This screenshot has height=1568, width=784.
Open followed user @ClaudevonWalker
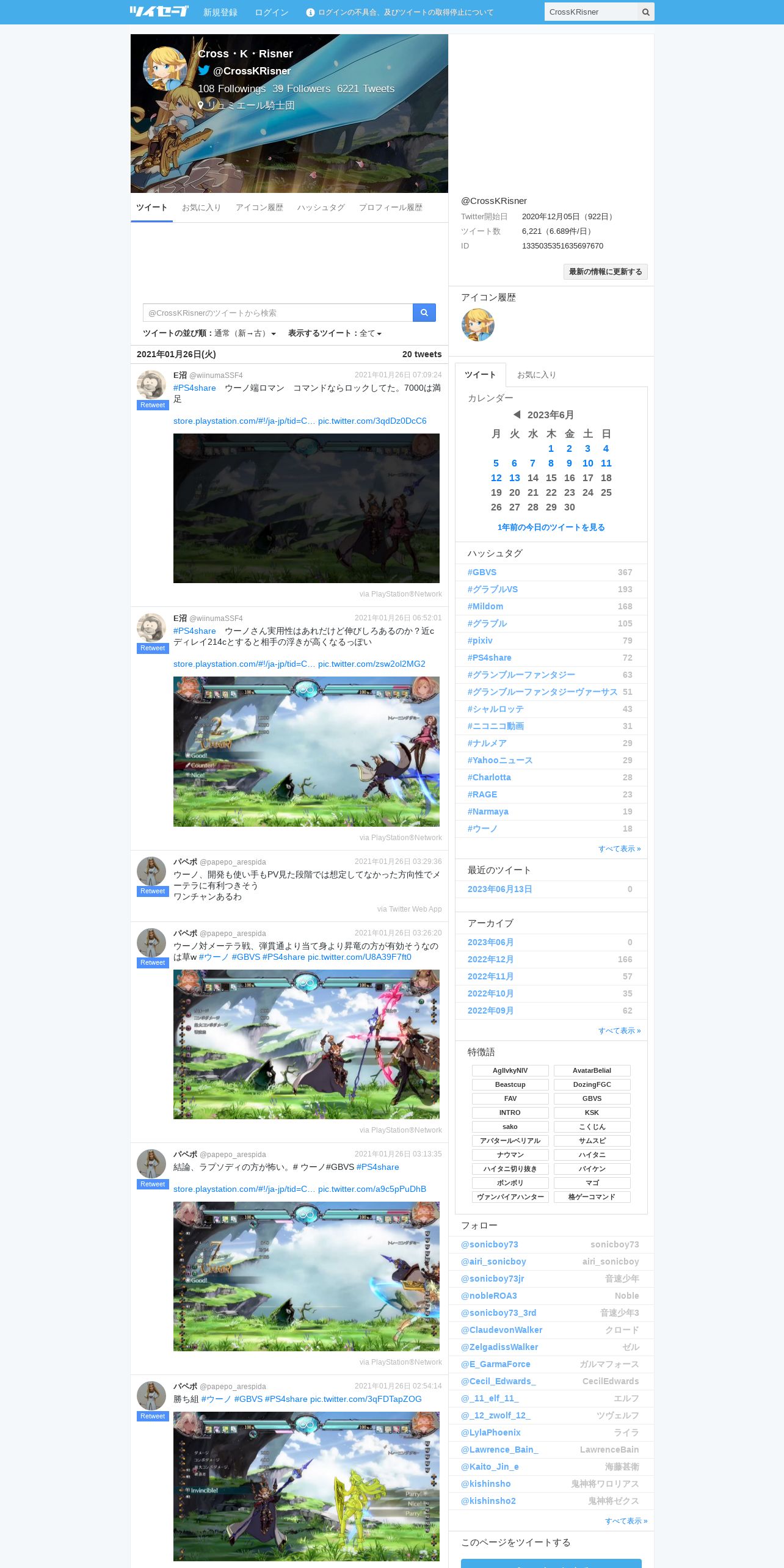coord(501,1330)
